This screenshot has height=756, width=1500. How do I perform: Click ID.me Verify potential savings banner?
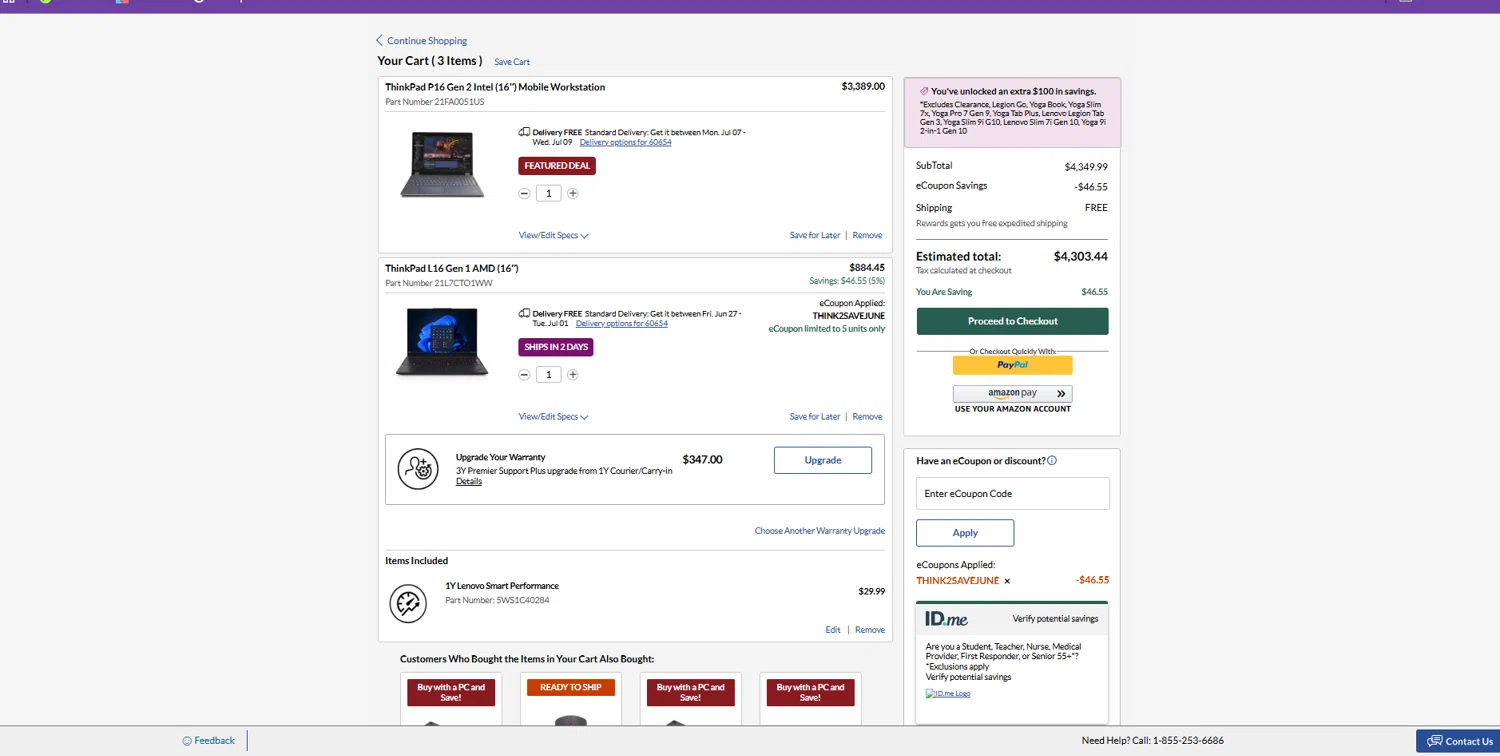[1012, 619]
